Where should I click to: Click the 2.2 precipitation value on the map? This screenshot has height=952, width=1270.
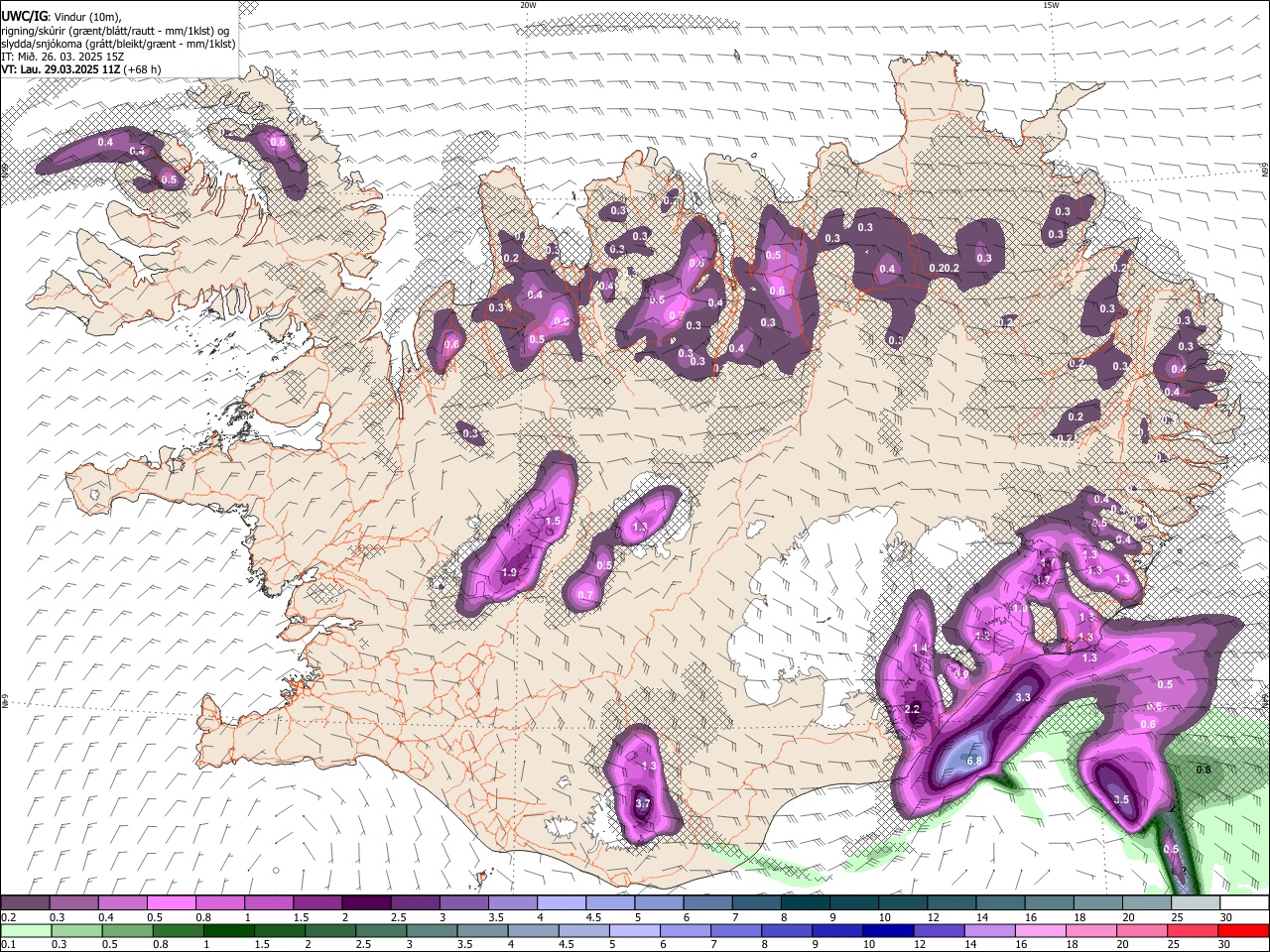coord(913,709)
